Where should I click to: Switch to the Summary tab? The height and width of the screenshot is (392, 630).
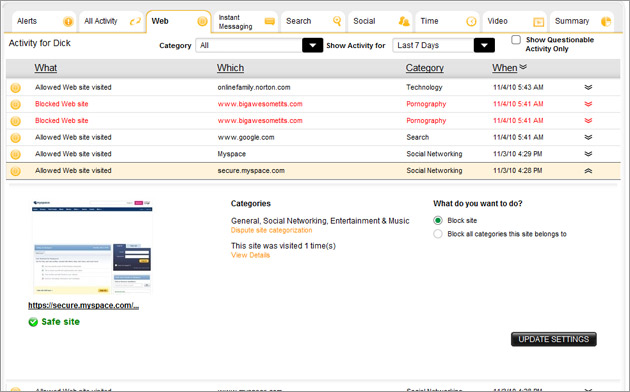coord(581,21)
